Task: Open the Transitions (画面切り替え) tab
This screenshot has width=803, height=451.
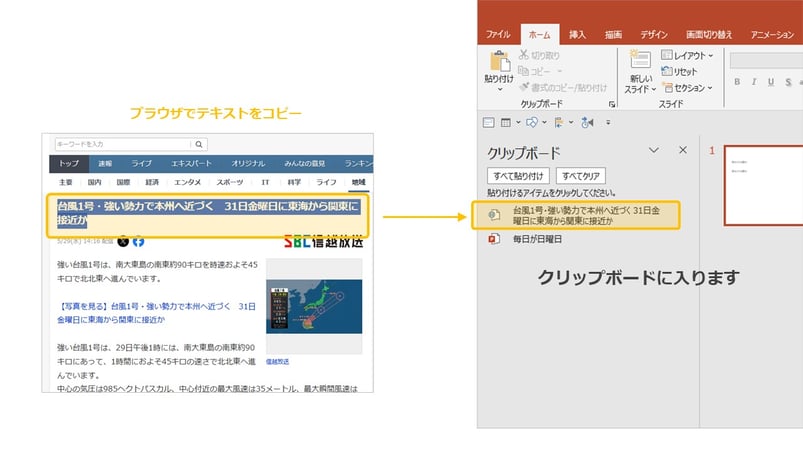Action: pos(709,34)
